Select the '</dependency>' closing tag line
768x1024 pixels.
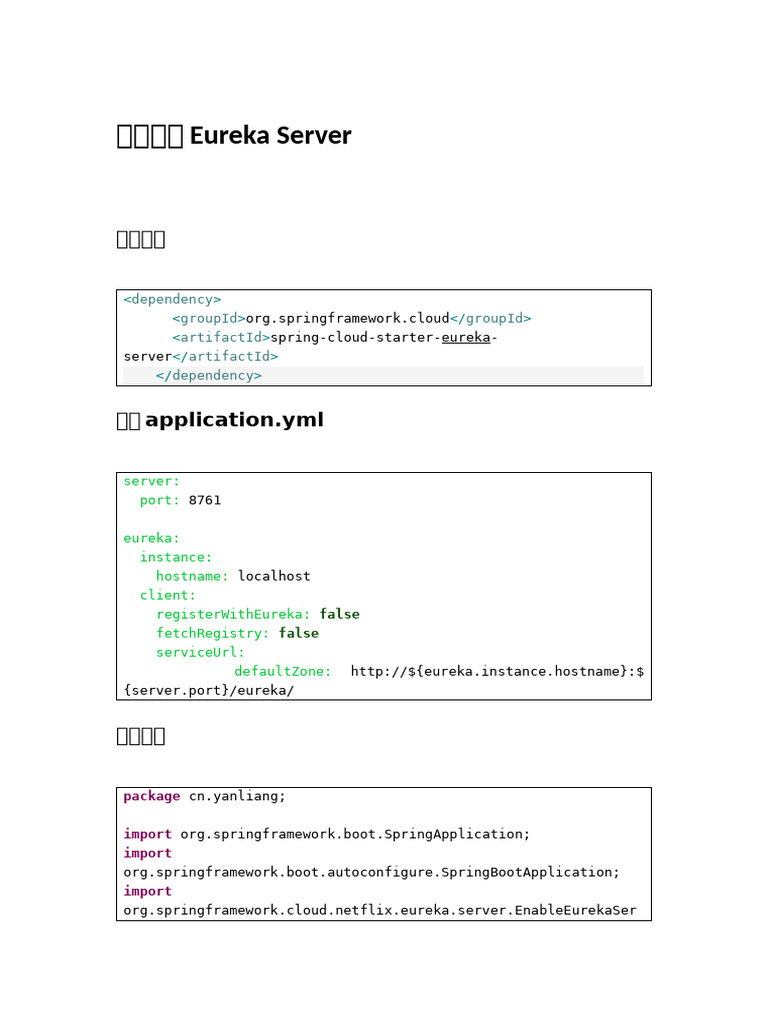pos(209,375)
